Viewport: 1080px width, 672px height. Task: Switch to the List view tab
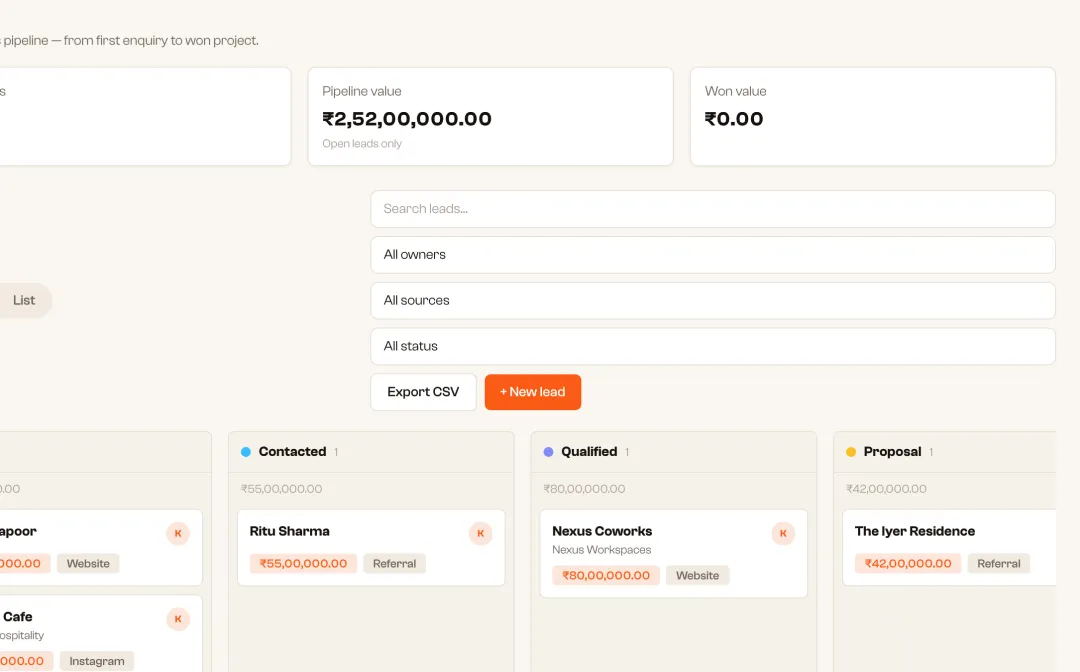tap(23, 300)
